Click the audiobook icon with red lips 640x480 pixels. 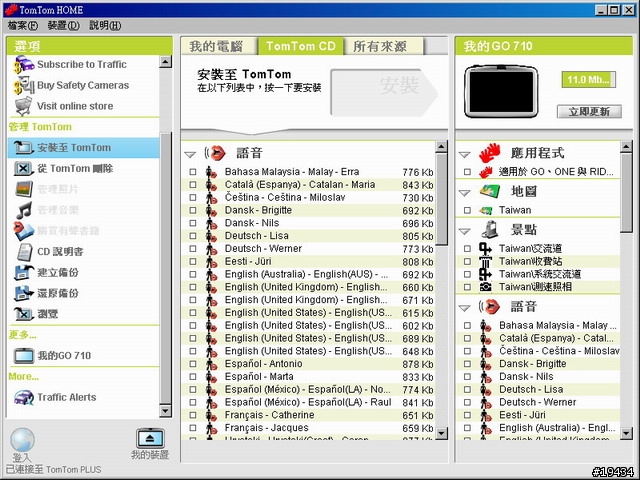click(x=24, y=231)
